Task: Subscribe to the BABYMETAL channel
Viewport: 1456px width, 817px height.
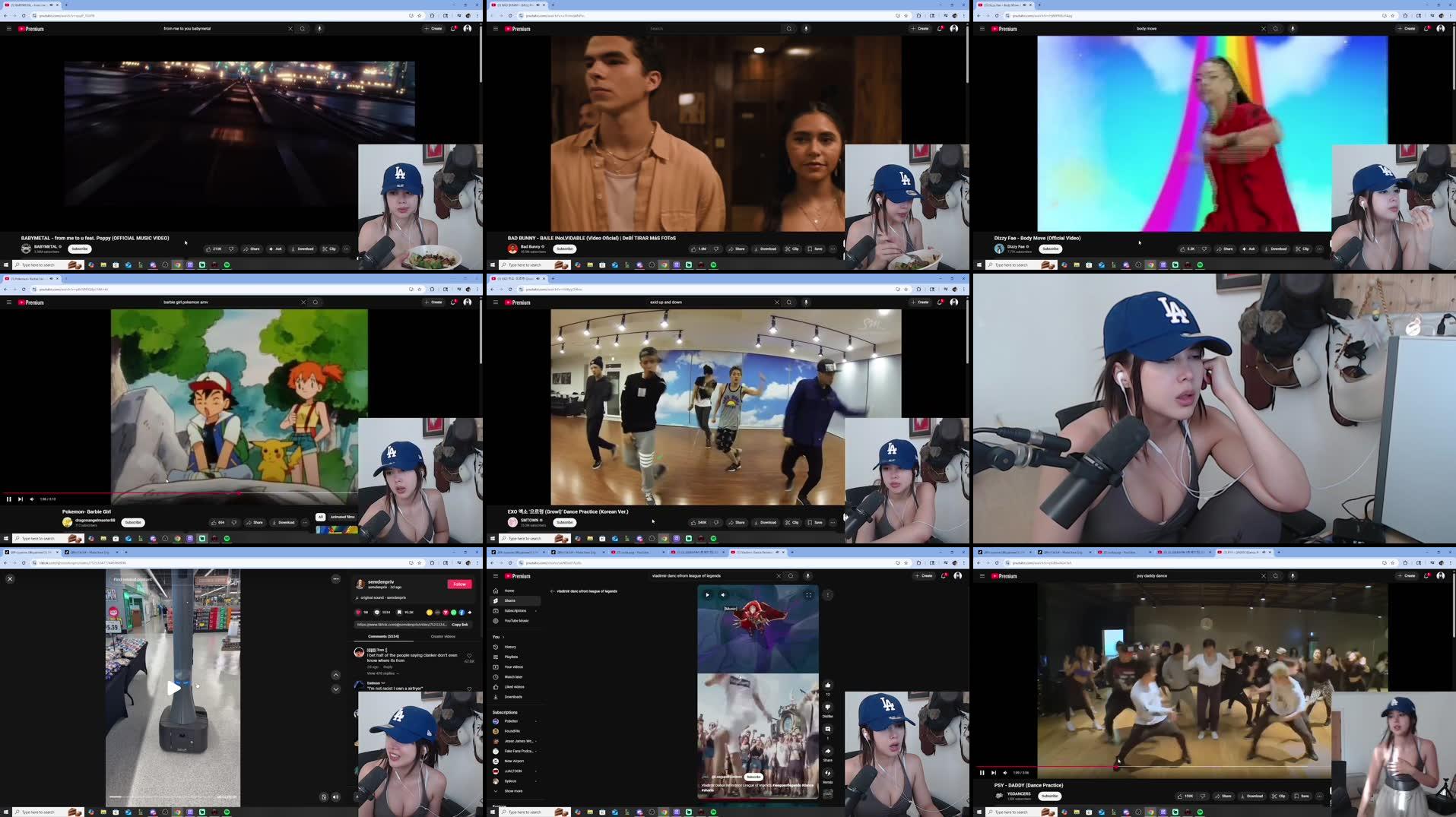Action: (x=80, y=249)
